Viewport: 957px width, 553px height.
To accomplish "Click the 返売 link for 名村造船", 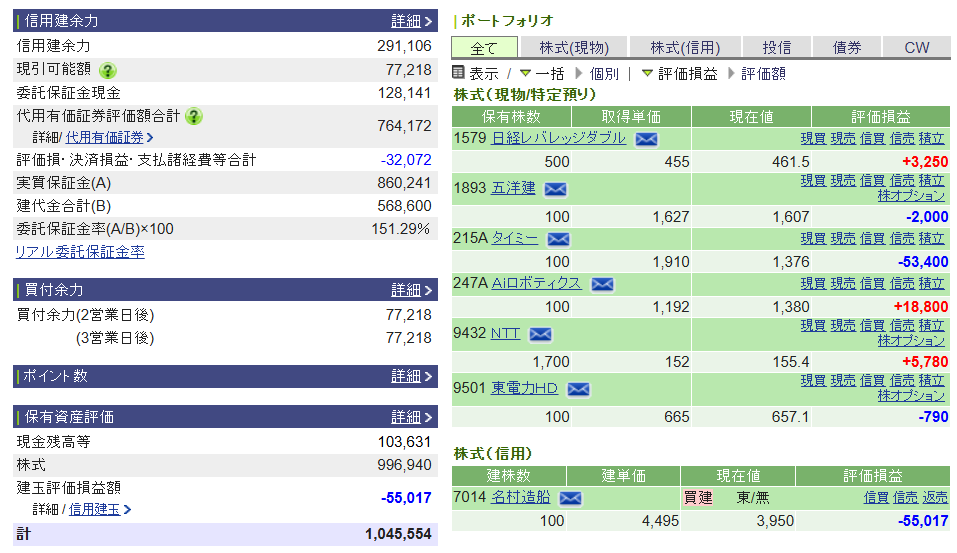I will [934, 497].
